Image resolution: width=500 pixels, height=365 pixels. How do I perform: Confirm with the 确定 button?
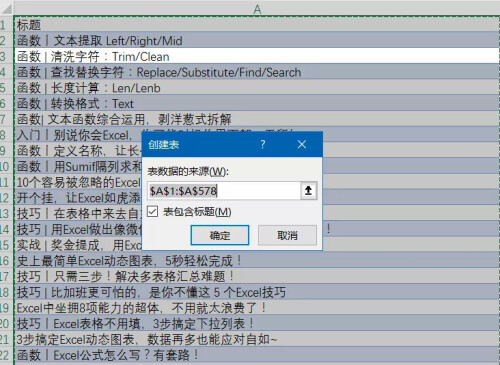(220, 235)
